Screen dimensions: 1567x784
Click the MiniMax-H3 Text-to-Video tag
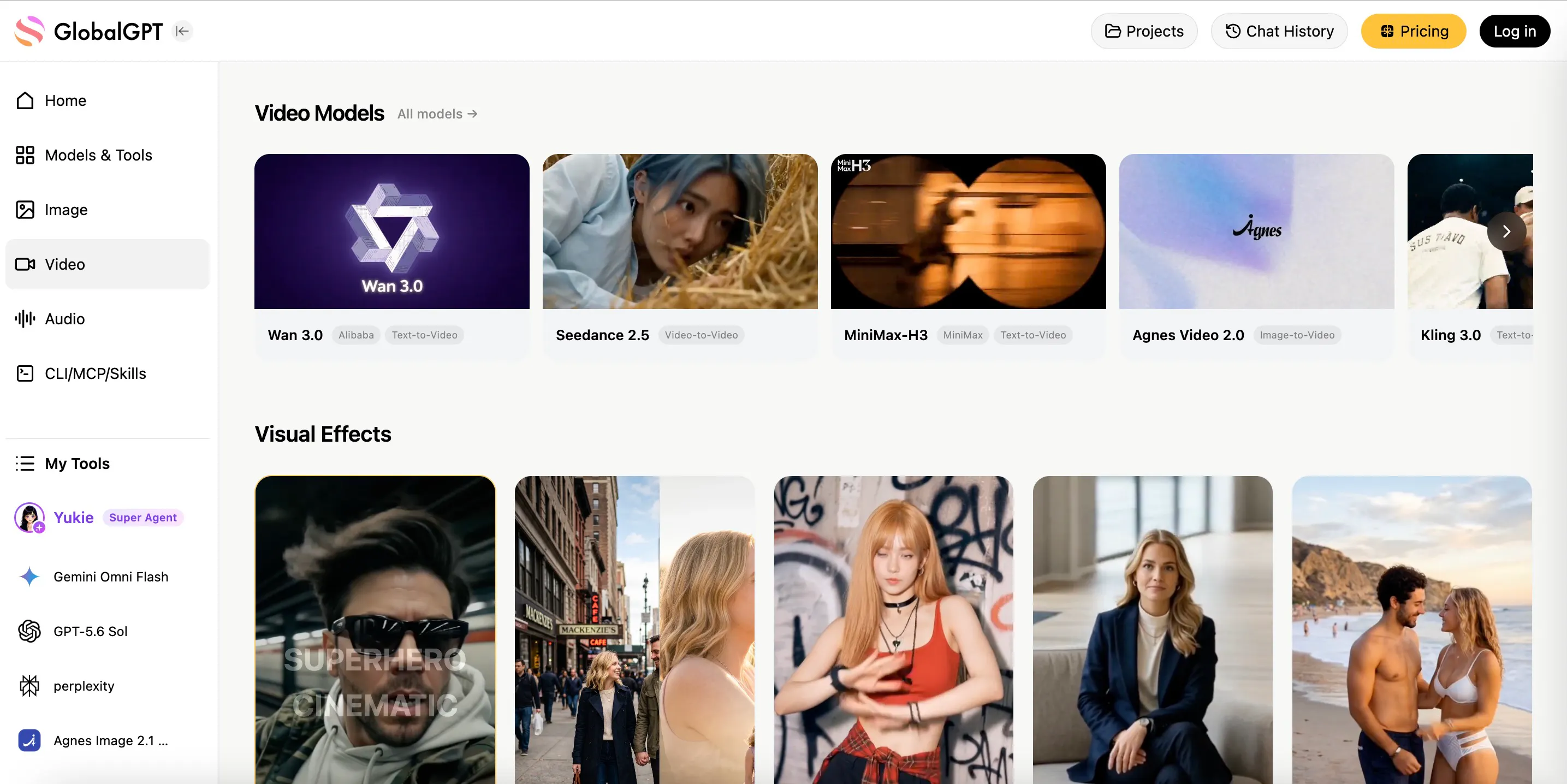click(1033, 335)
